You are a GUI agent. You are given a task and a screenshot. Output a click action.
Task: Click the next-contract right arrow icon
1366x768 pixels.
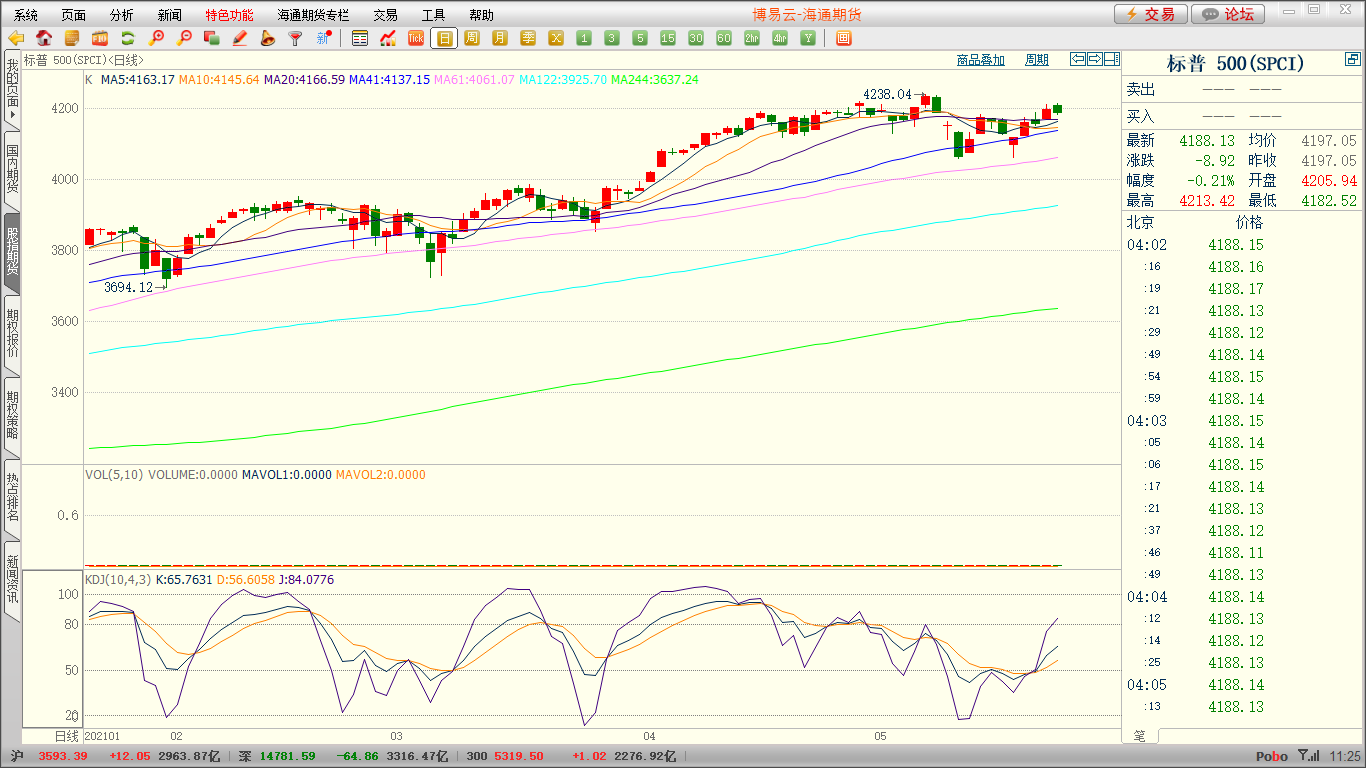coord(1095,59)
